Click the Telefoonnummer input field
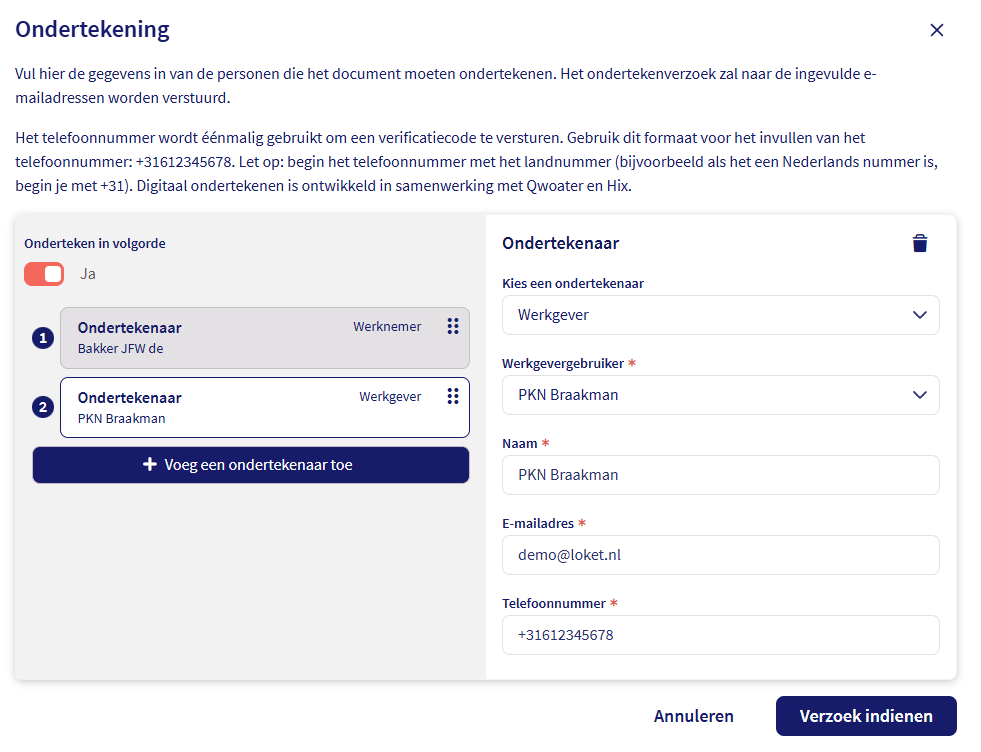981x752 pixels. click(x=720, y=635)
